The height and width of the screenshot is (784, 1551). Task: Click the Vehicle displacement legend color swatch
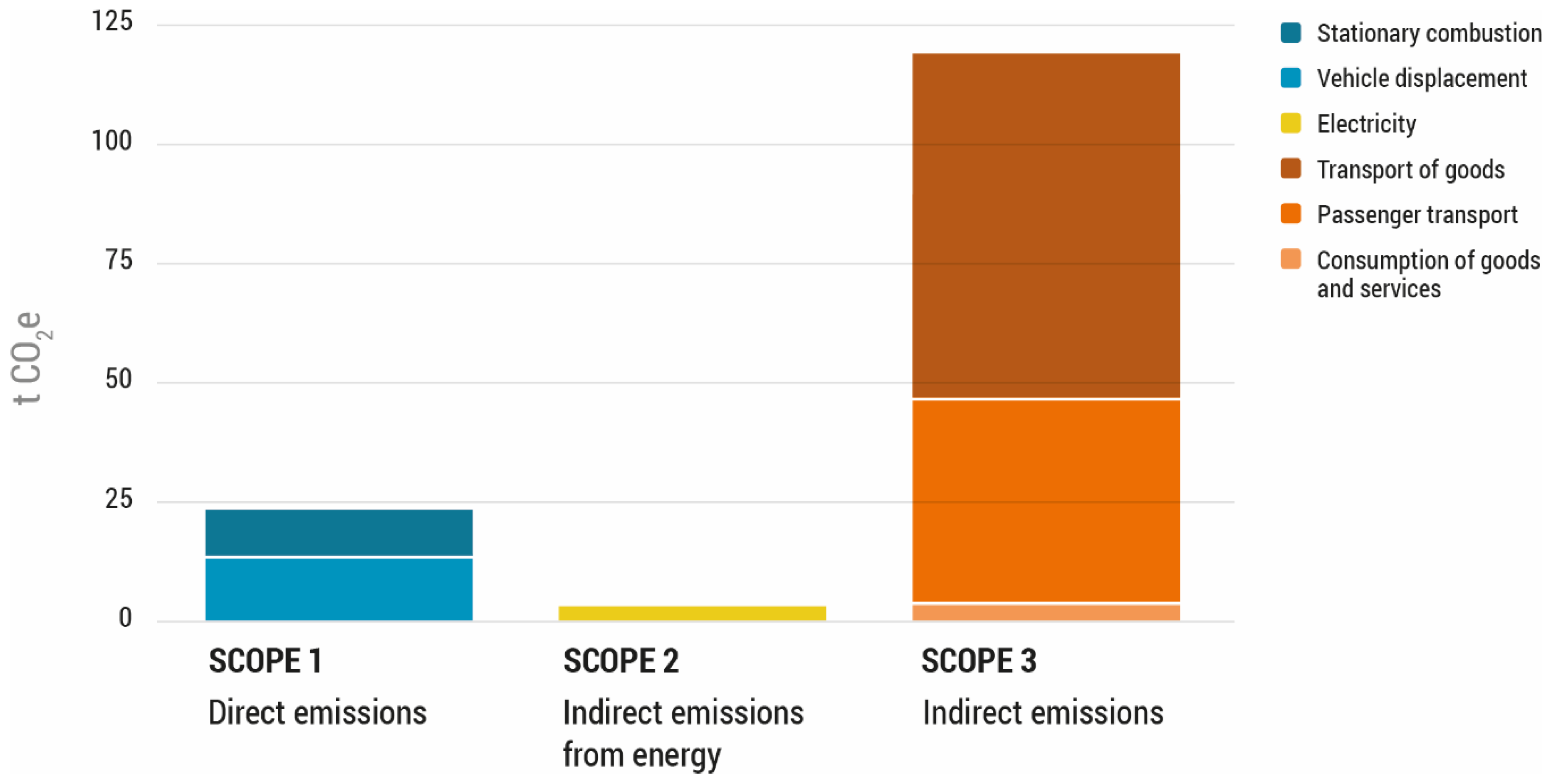coord(1291,78)
